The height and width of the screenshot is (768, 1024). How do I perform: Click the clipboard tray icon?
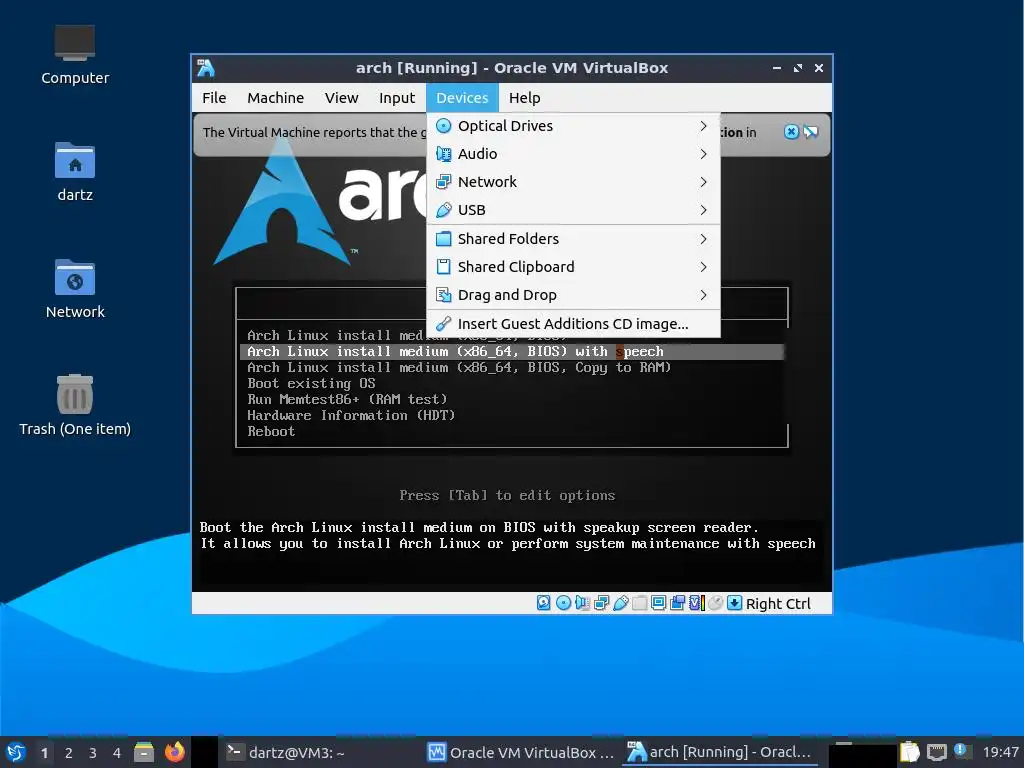[x=909, y=752]
